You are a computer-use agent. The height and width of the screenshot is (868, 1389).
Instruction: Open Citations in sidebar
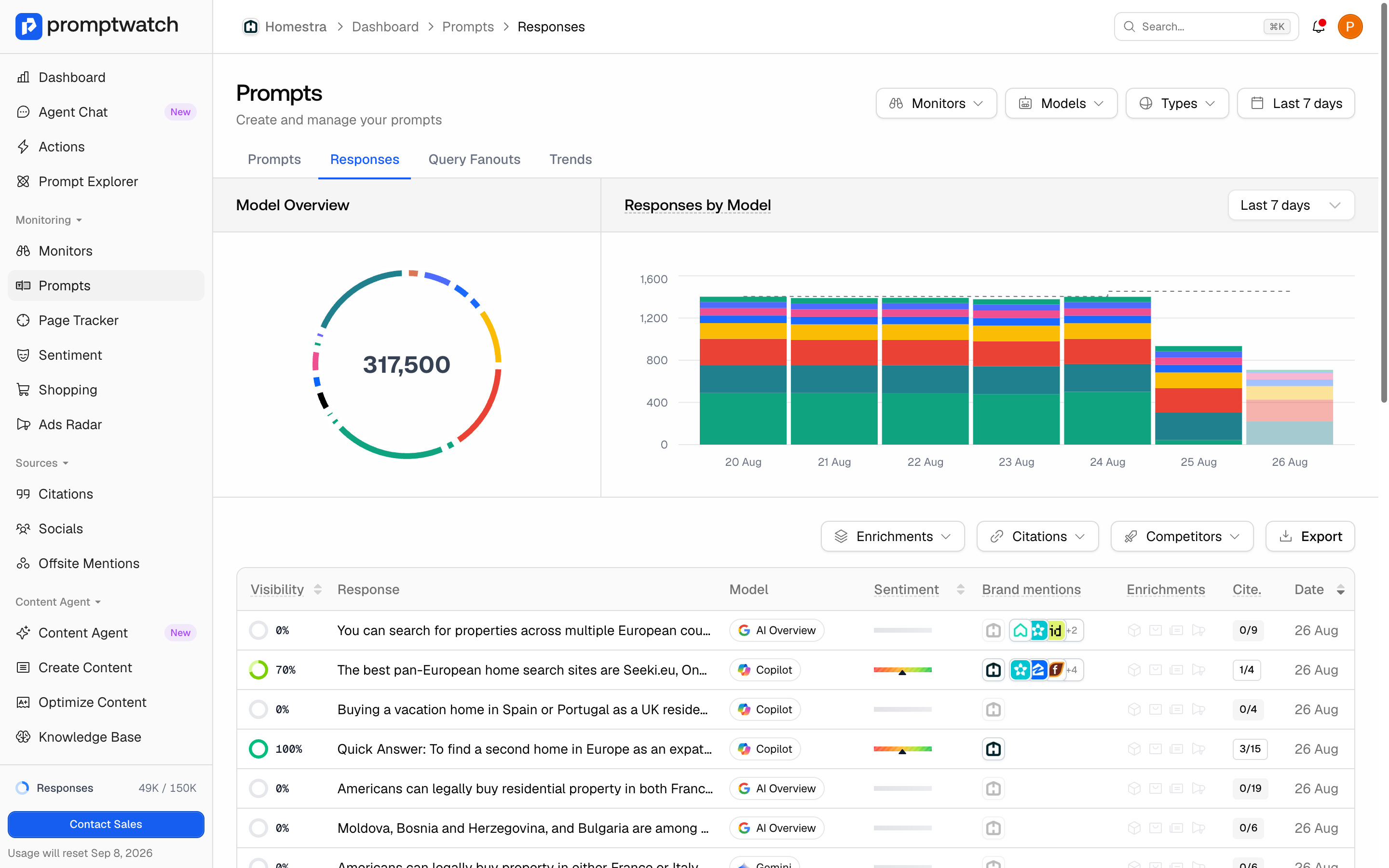tap(106, 494)
